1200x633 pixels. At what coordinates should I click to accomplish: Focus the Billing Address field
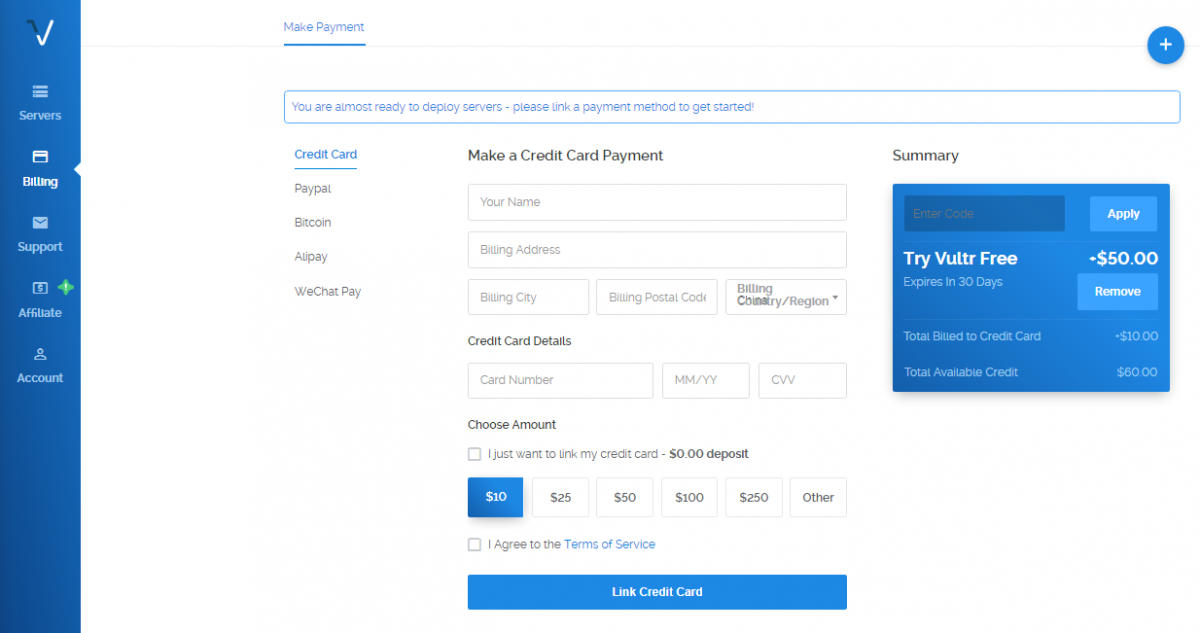point(657,250)
